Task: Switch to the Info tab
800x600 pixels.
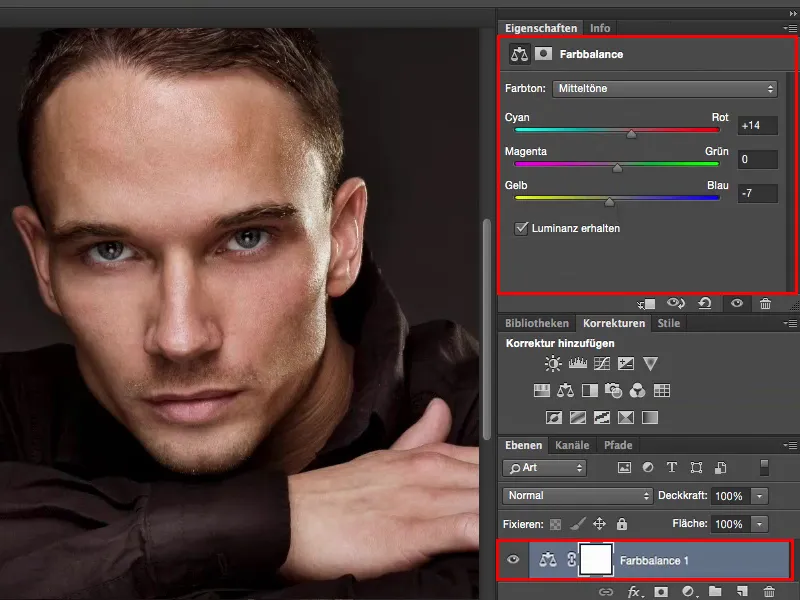Action: (600, 29)
